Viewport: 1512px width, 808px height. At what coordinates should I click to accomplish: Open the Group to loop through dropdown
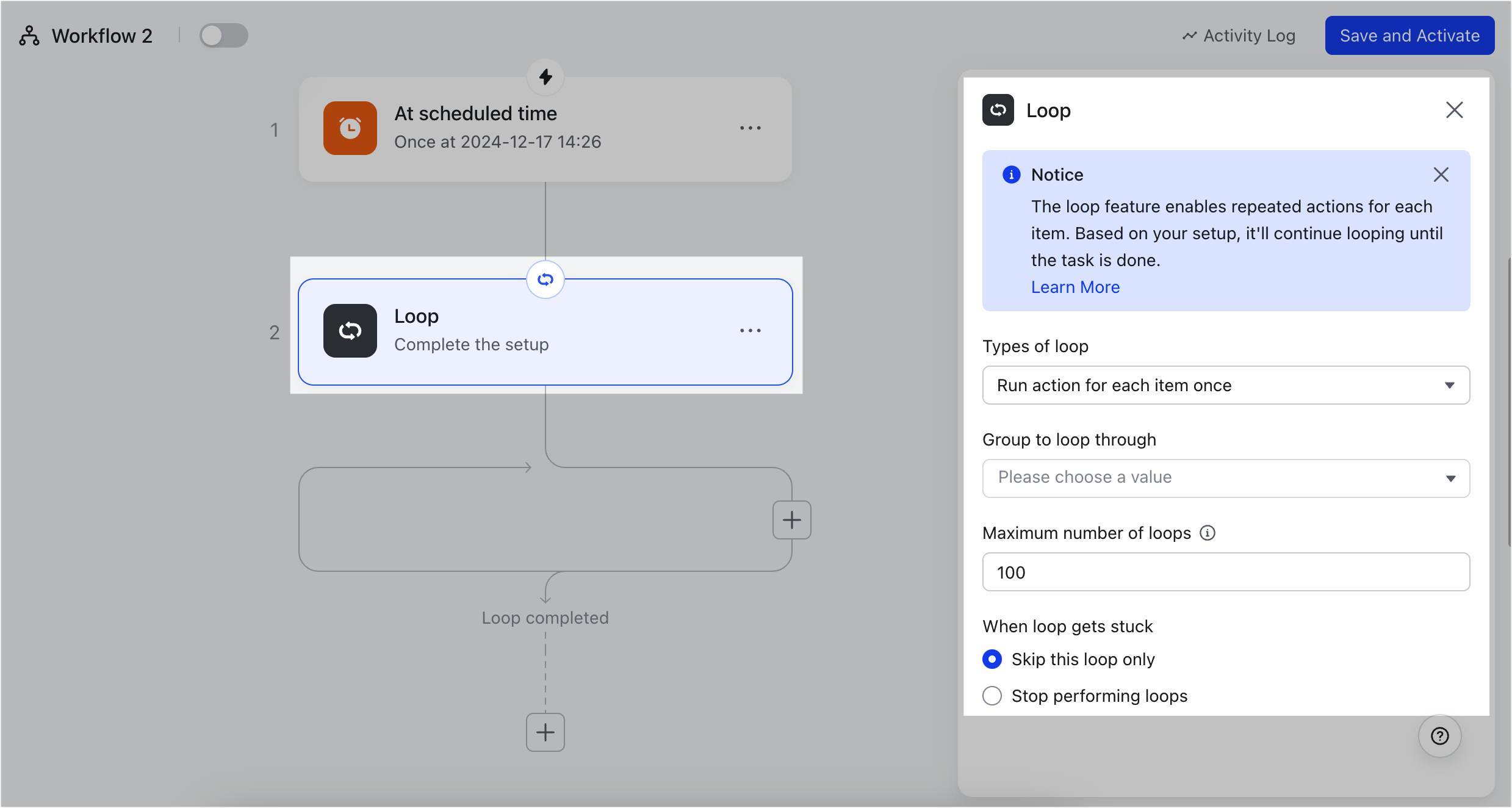1225,478
